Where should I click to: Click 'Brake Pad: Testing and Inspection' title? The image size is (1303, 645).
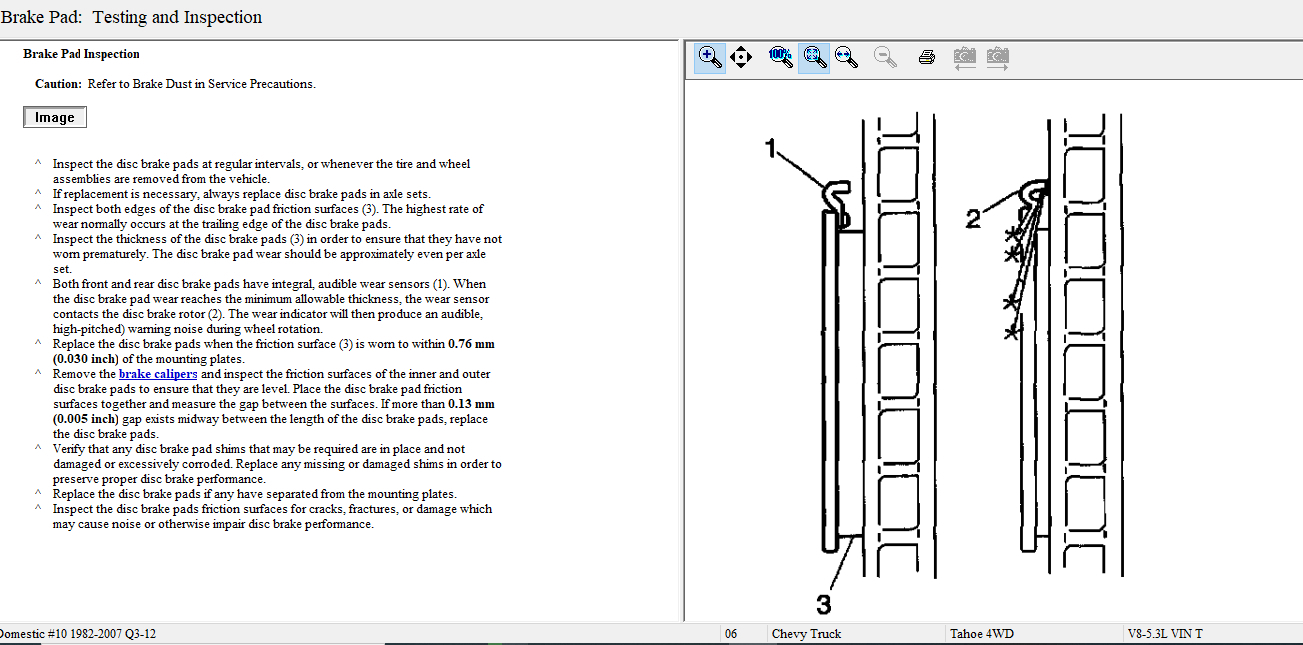[131, 17]
